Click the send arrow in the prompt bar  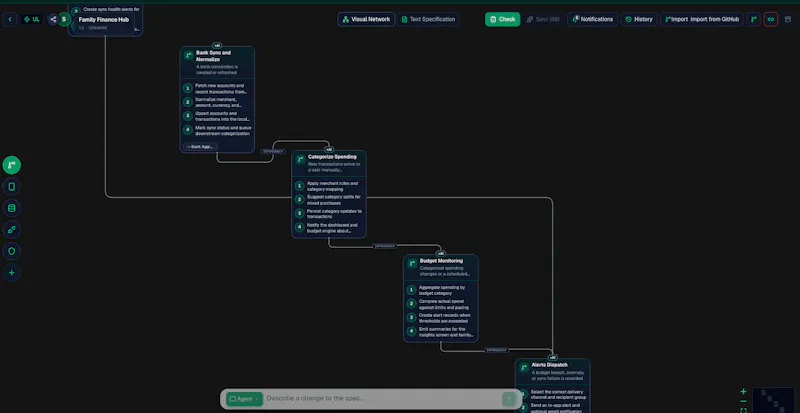click(509, 399)
